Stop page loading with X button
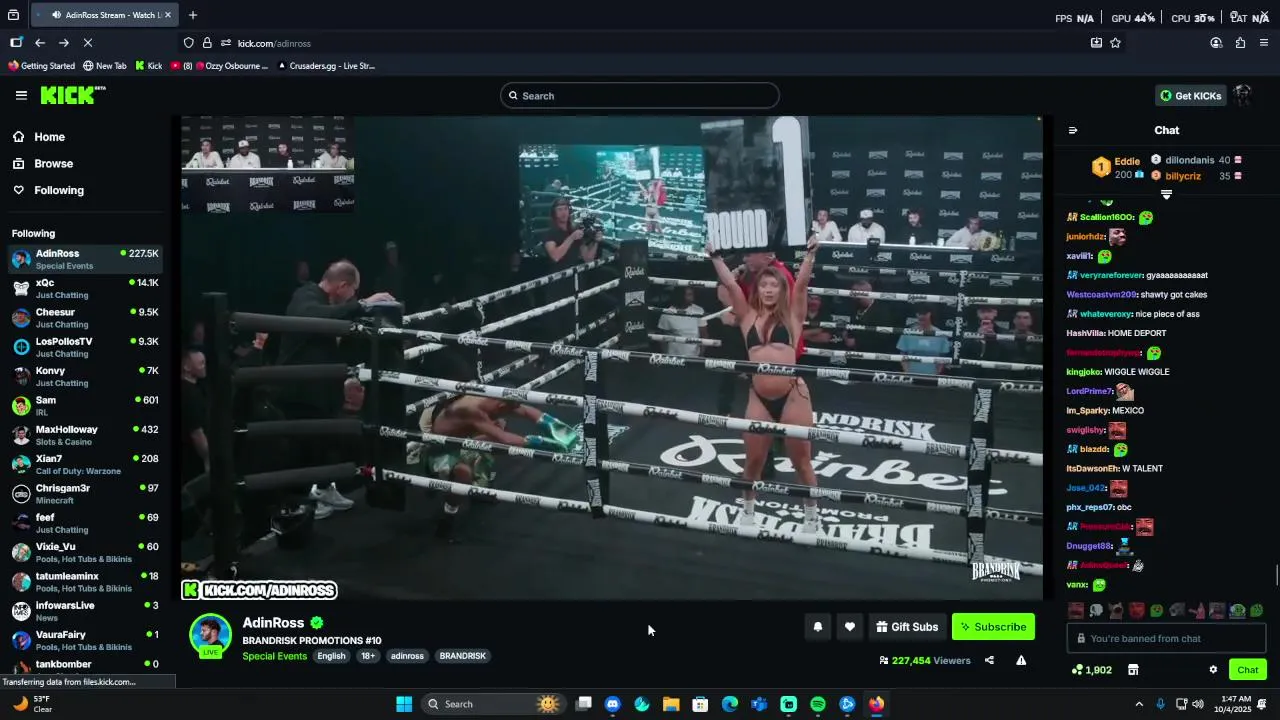Image resolution: width=1280 pixels, height=720 pixels. [88, 43]
